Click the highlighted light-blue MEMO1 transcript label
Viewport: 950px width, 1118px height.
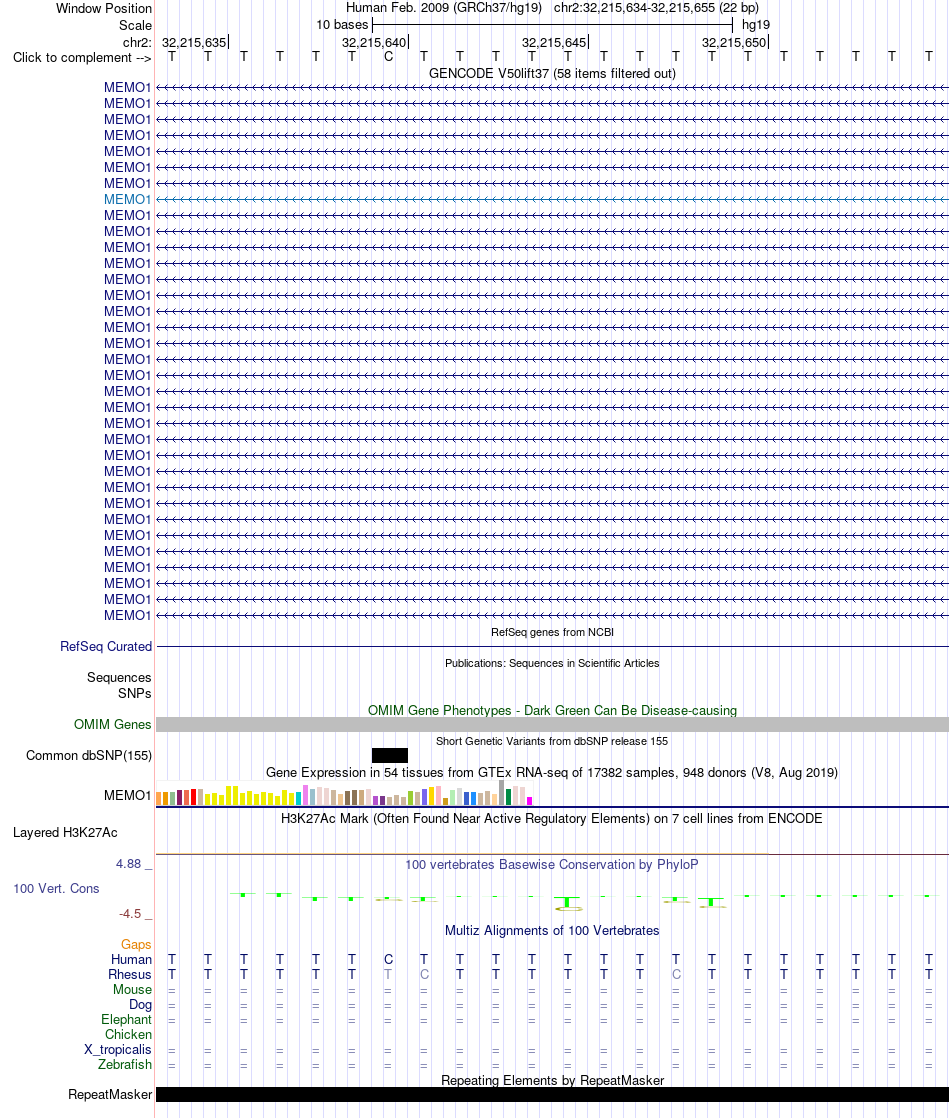(x=127, y=200)
